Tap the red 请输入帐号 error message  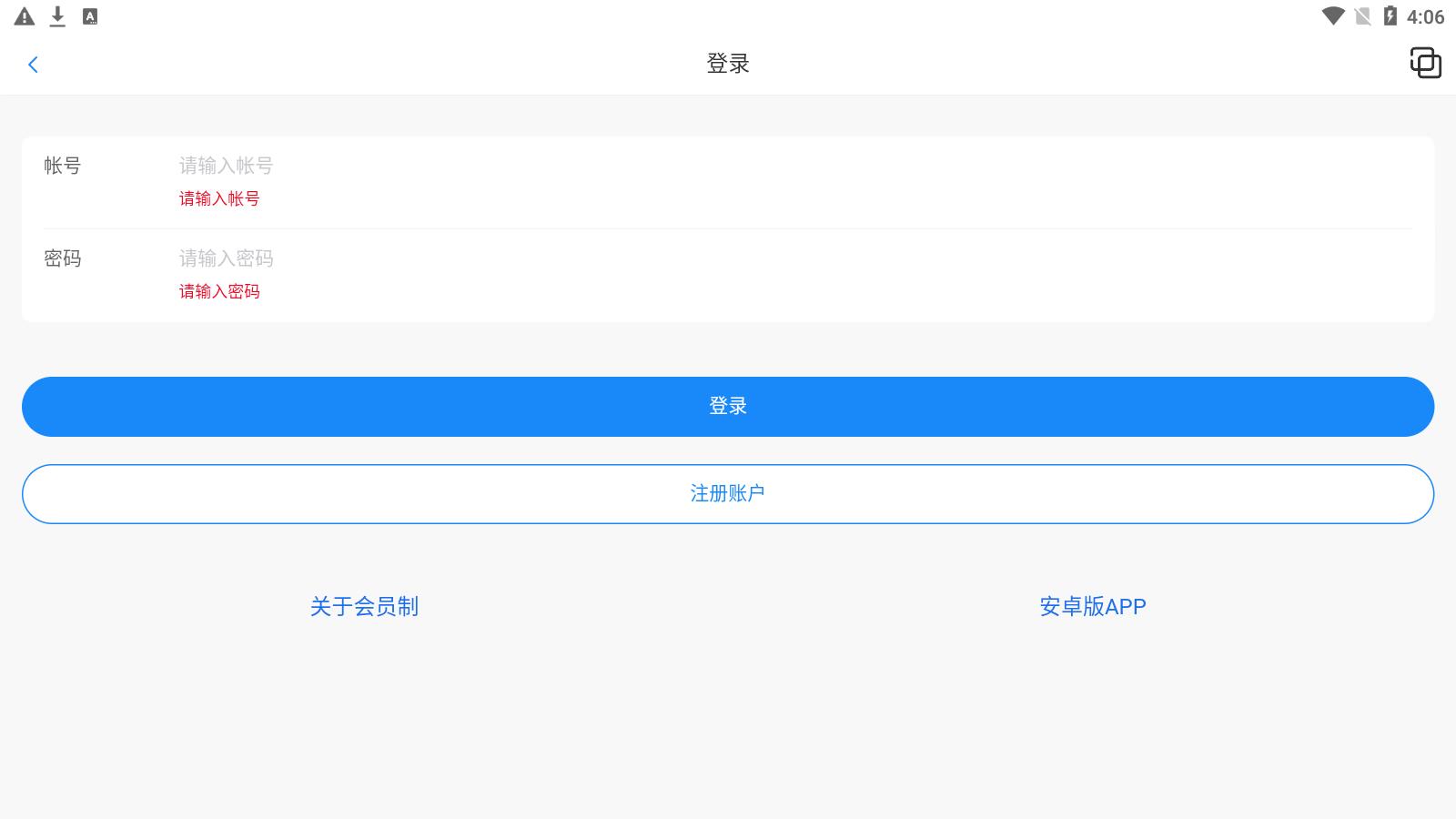[219, 198]
